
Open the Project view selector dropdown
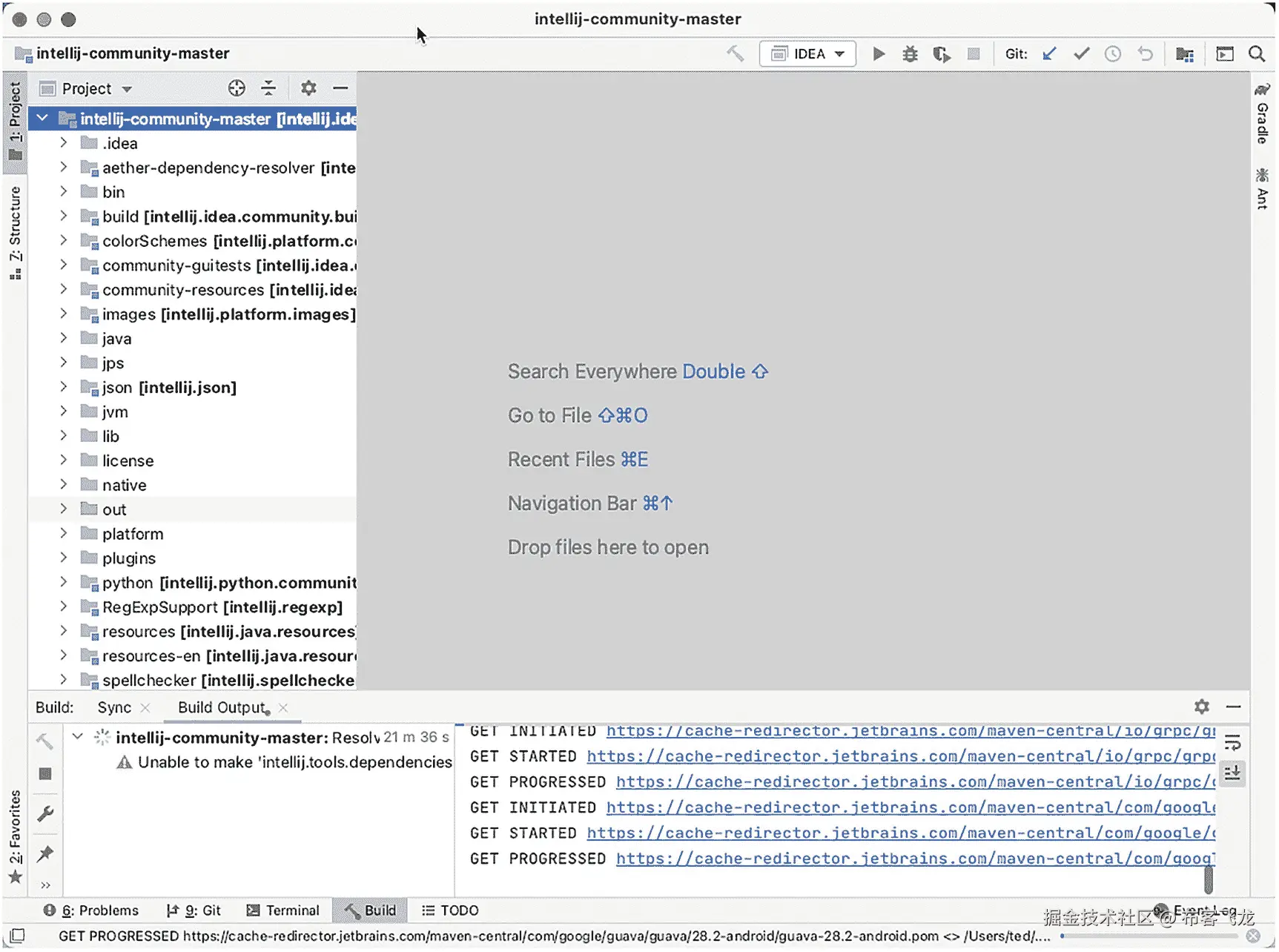pos(86,89)
